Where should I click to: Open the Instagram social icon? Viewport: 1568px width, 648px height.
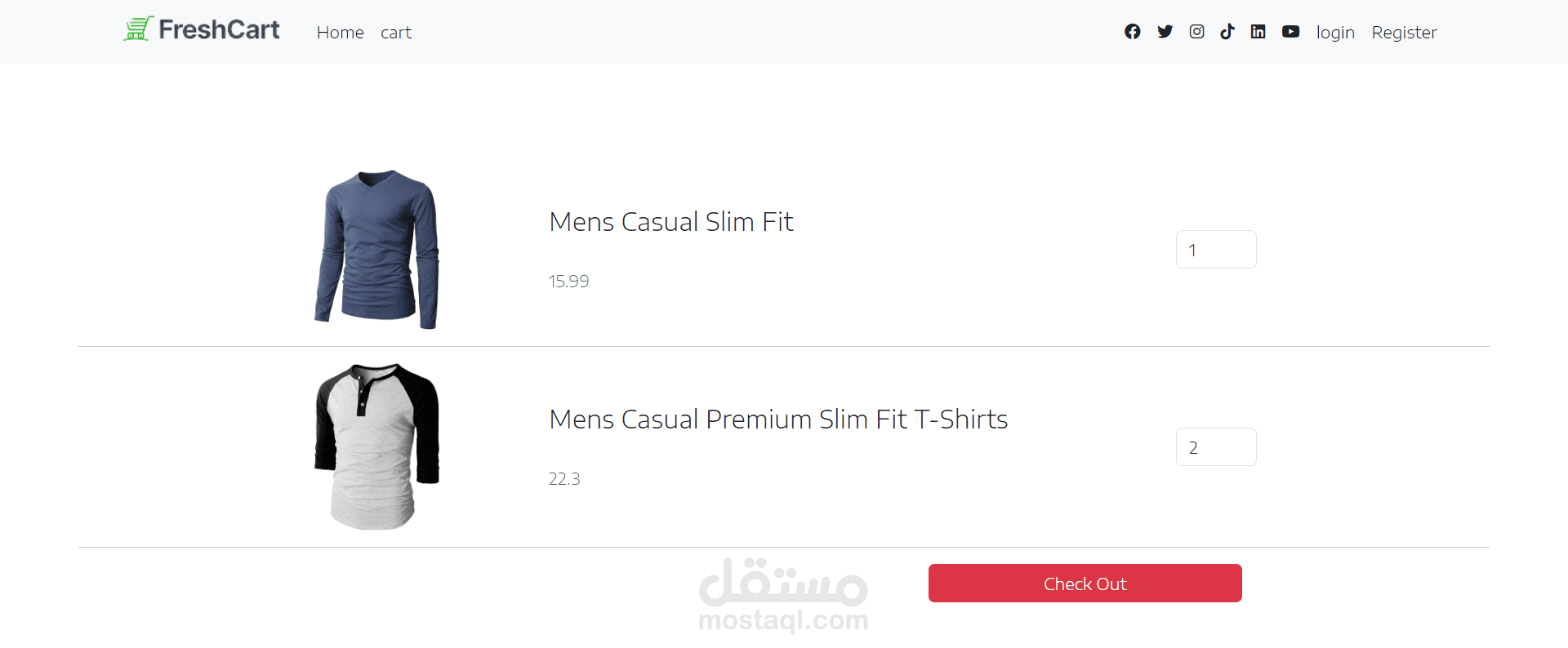1196,32
